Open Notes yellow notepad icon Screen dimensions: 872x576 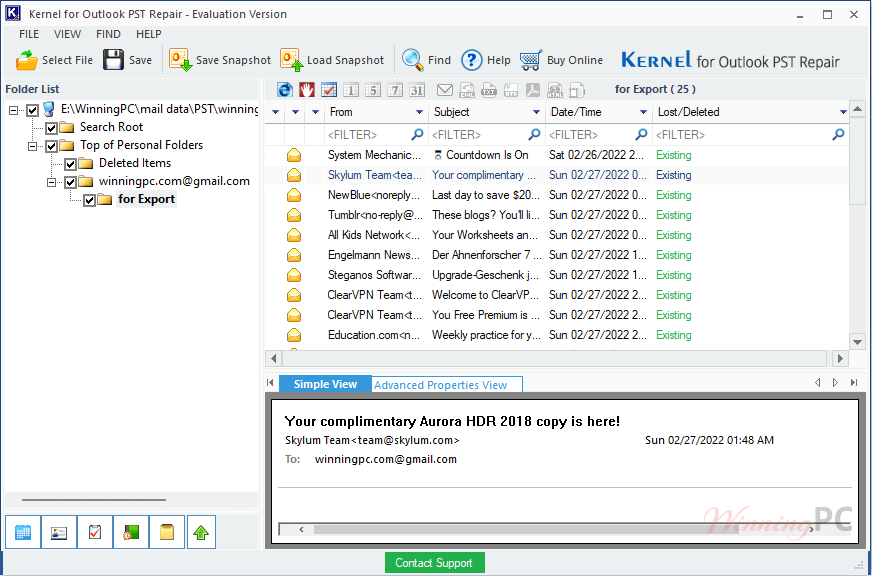(x=167, y=532)
